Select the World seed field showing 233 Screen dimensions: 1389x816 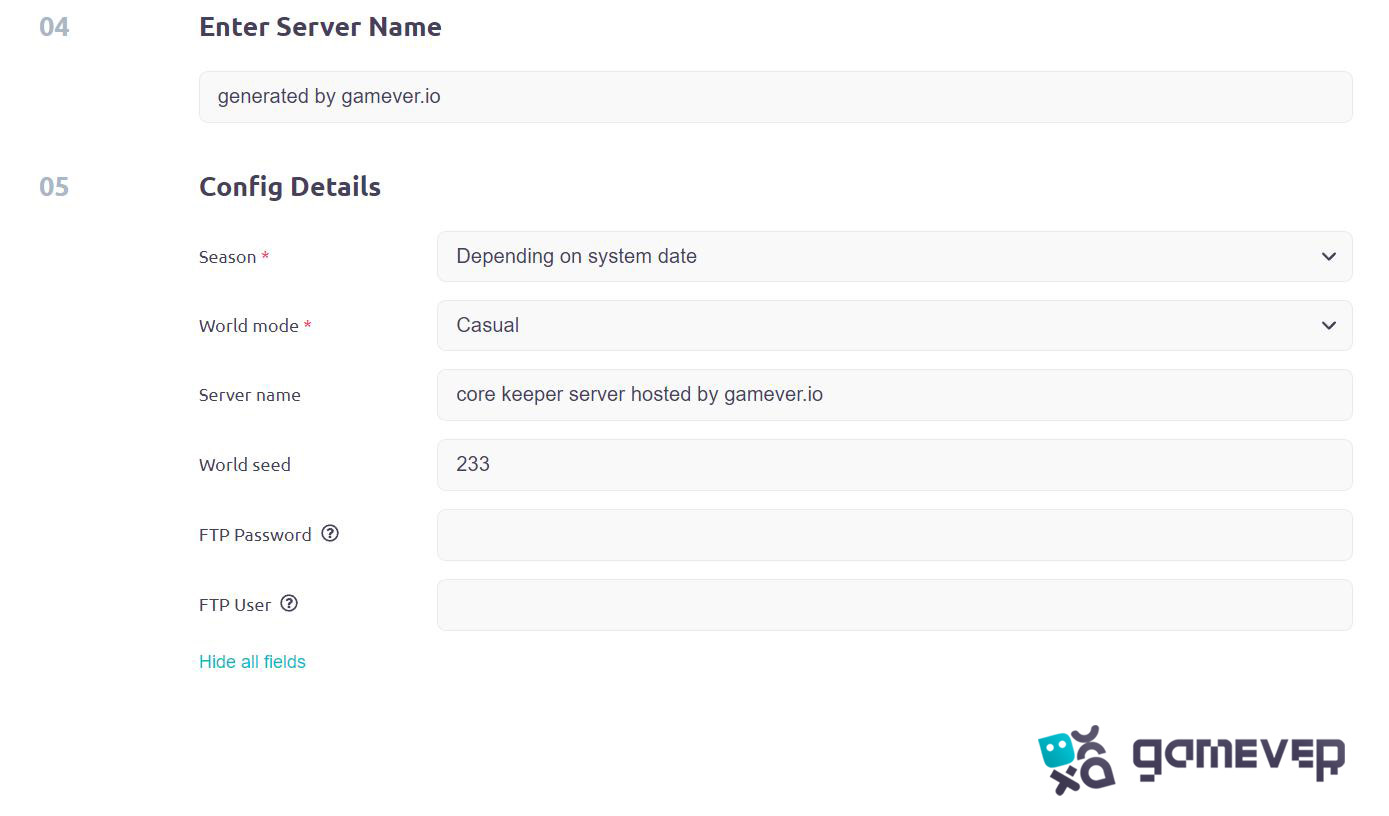pyautogui.click(x=894, y=465)
